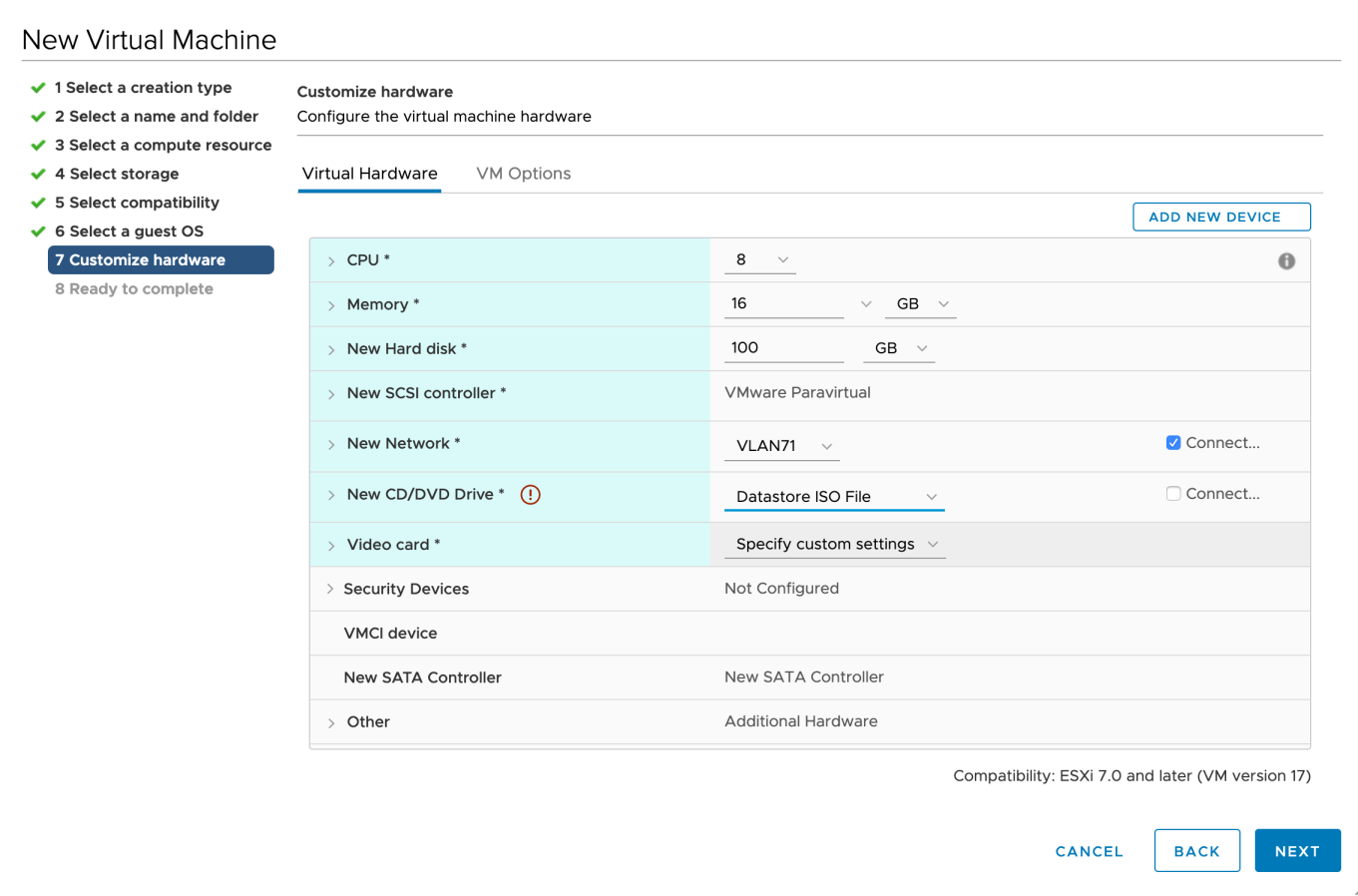Image resolution: width=1358 pixels, height=896 pixels.
Task: Click the NEXT button
Action: (x=1297, y=850)
